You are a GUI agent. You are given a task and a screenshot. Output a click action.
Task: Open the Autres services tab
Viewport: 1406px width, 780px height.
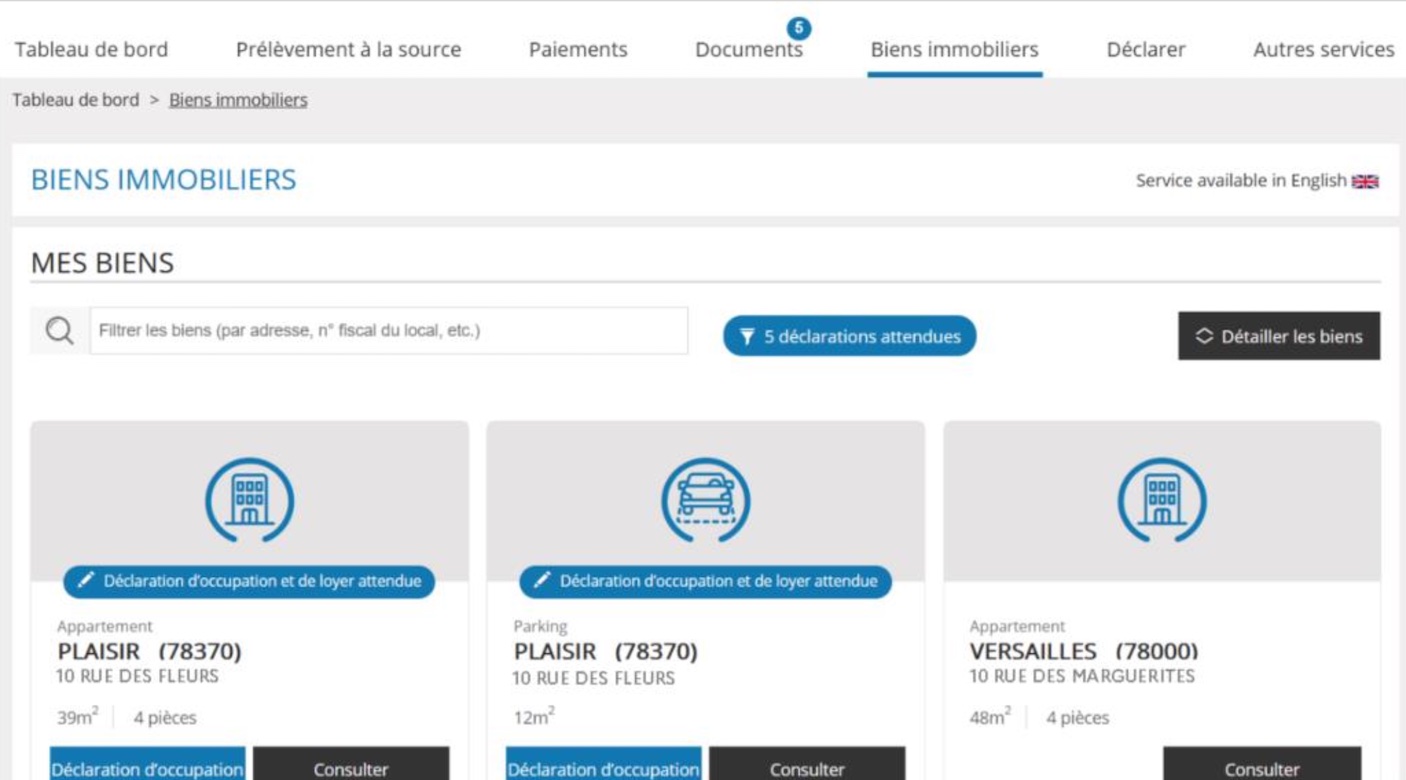[x=1323, y=49]
